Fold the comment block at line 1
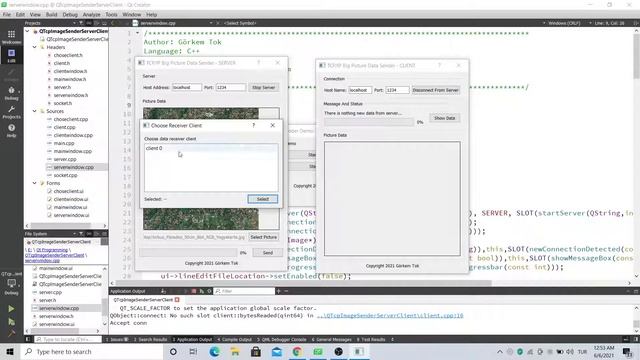Image resolution: width=640 pixels, height=360 pixels. (138, 33)
